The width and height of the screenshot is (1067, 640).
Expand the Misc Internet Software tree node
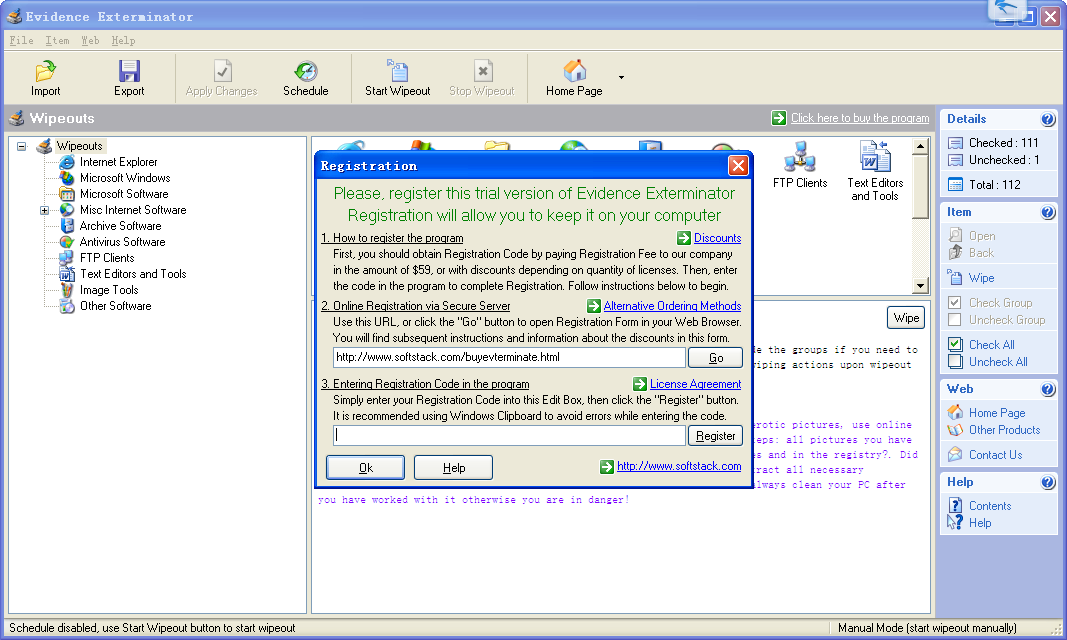point(45,210)
